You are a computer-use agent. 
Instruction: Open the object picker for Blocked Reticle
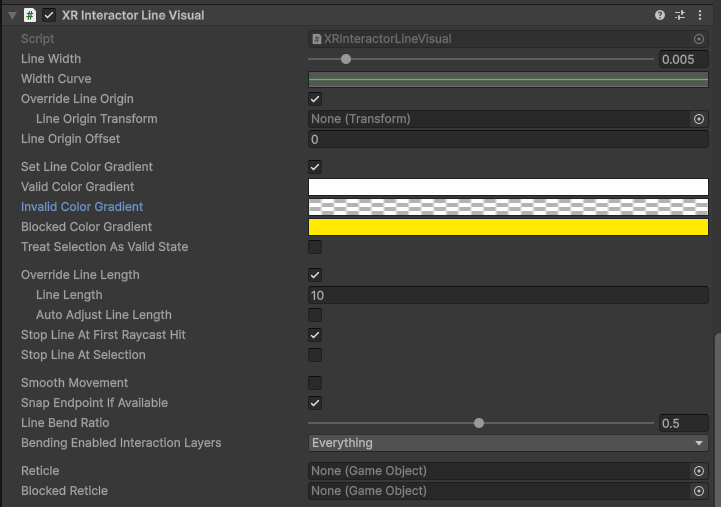coord(699,491)
